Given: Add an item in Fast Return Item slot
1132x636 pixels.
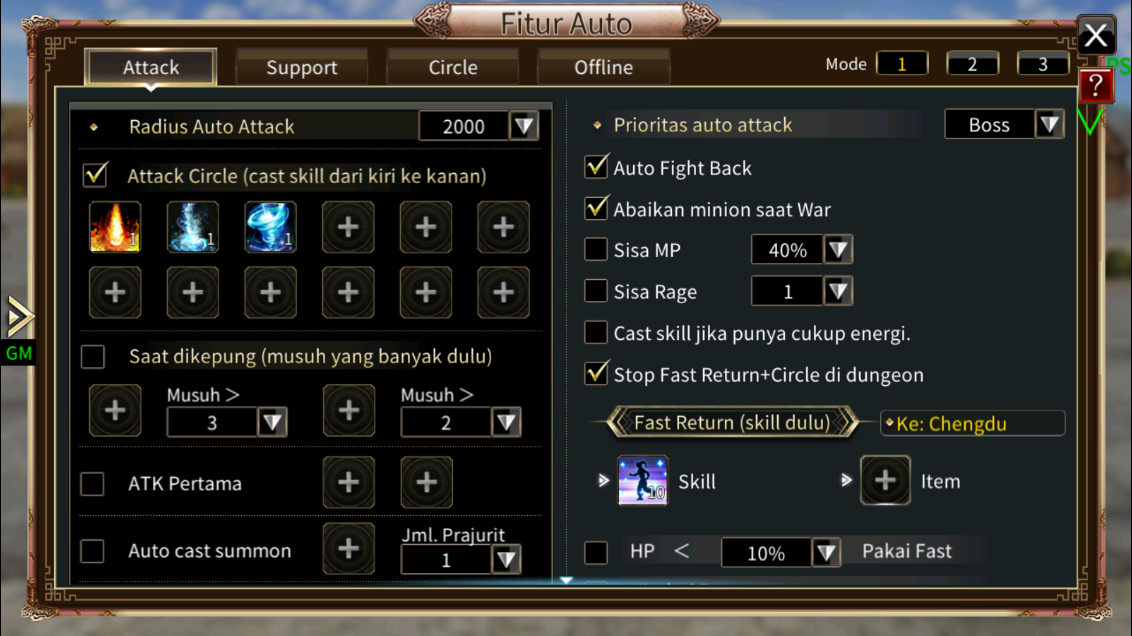Looking at the screenshot, I should pyautogui.click(x=885, y=480).
